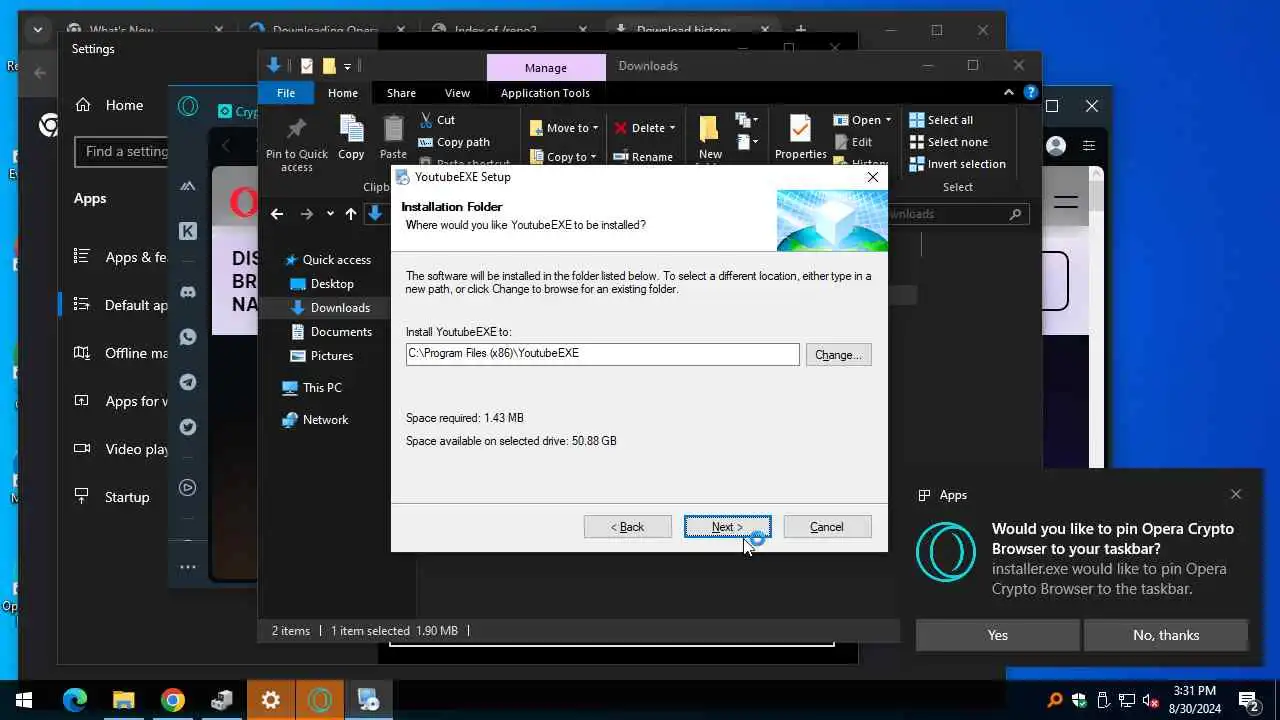Open File Explorer help icon

click(x=1030, y=93)
